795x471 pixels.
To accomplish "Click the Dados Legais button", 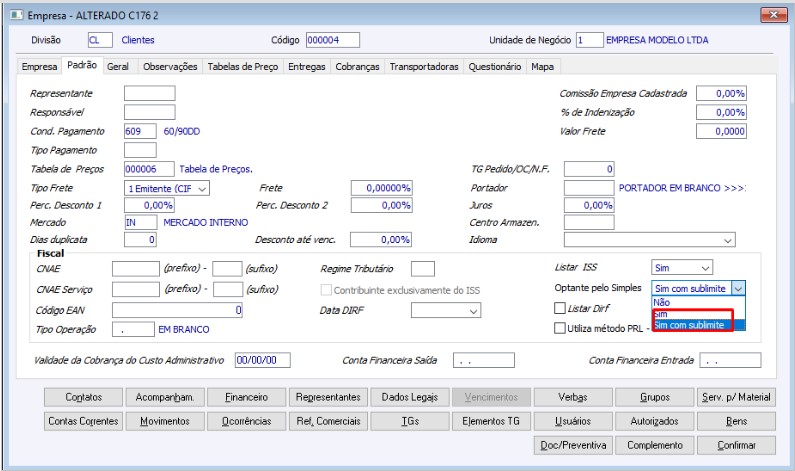I will 410,397.
